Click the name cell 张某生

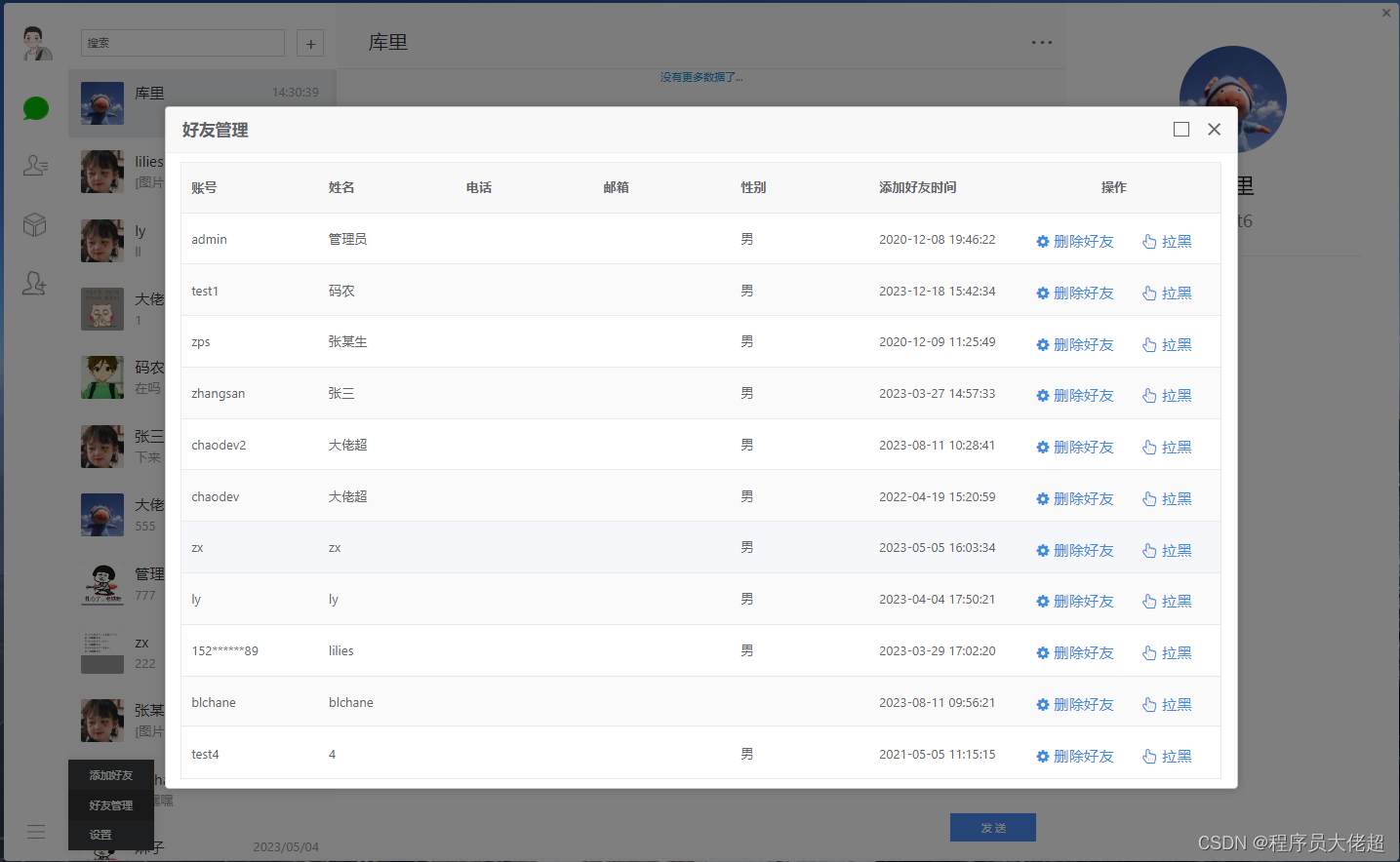(x=348, y=342)
